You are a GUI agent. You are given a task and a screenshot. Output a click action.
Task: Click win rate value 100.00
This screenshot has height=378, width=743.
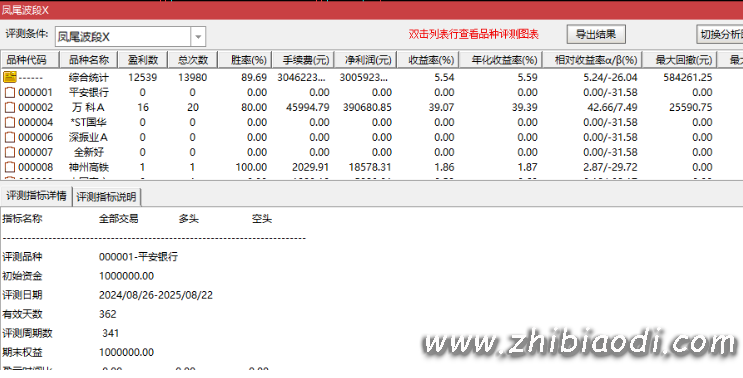pyautogui.click(x=251, y=167)
